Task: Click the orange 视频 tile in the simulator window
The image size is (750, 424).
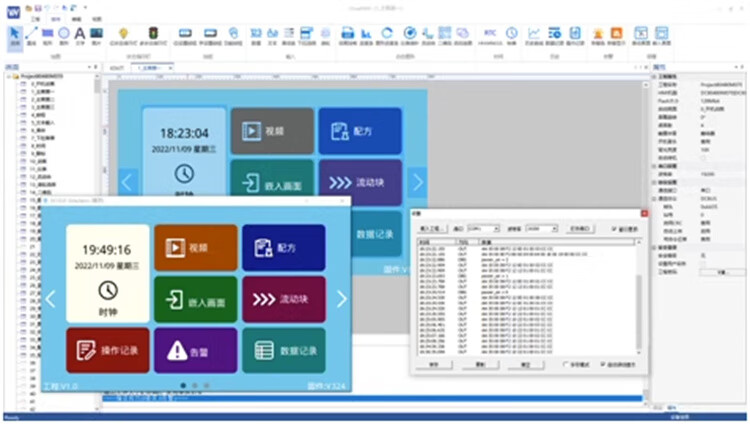Action: 196,246
